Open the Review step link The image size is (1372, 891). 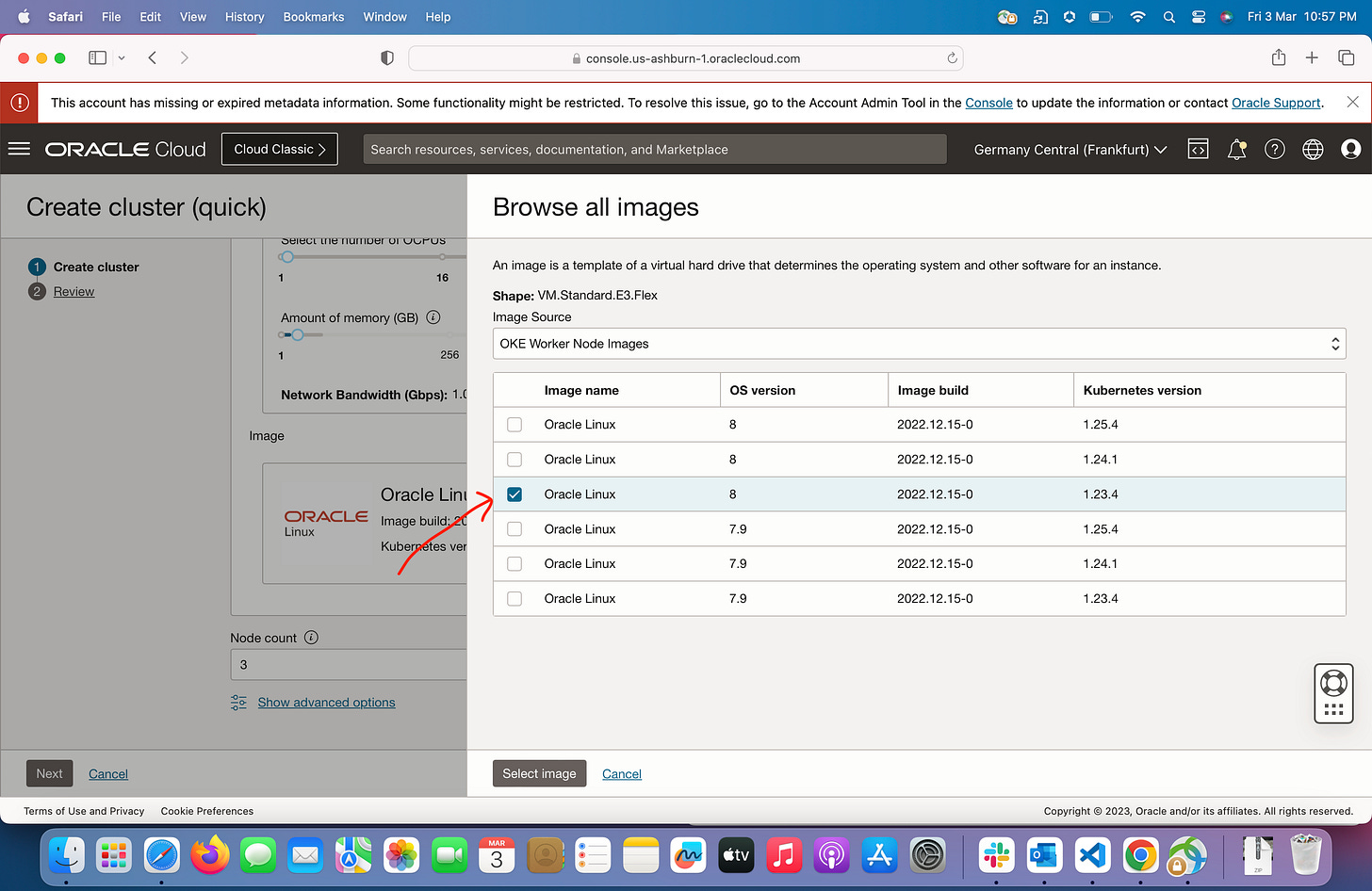pyautogui.click(x=73, y=292)
